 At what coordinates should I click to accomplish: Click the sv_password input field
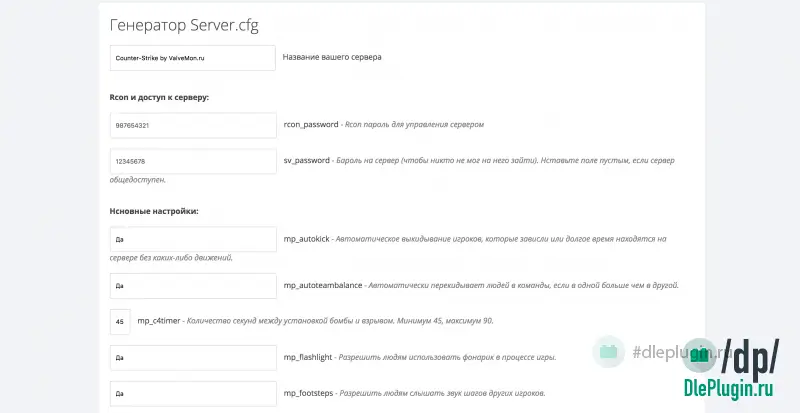pos(193,161)
